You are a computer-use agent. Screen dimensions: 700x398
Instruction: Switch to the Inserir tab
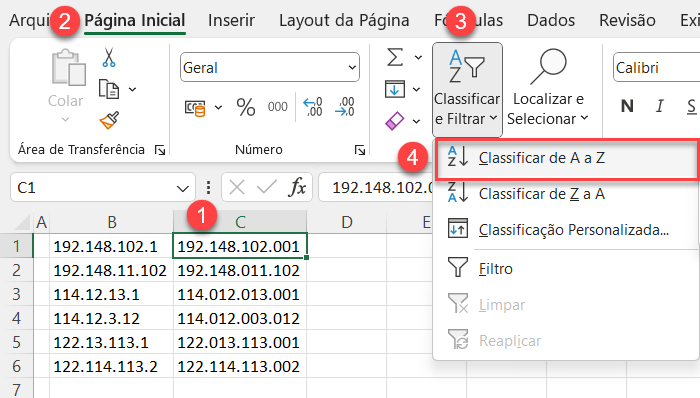tap(231, 21)
